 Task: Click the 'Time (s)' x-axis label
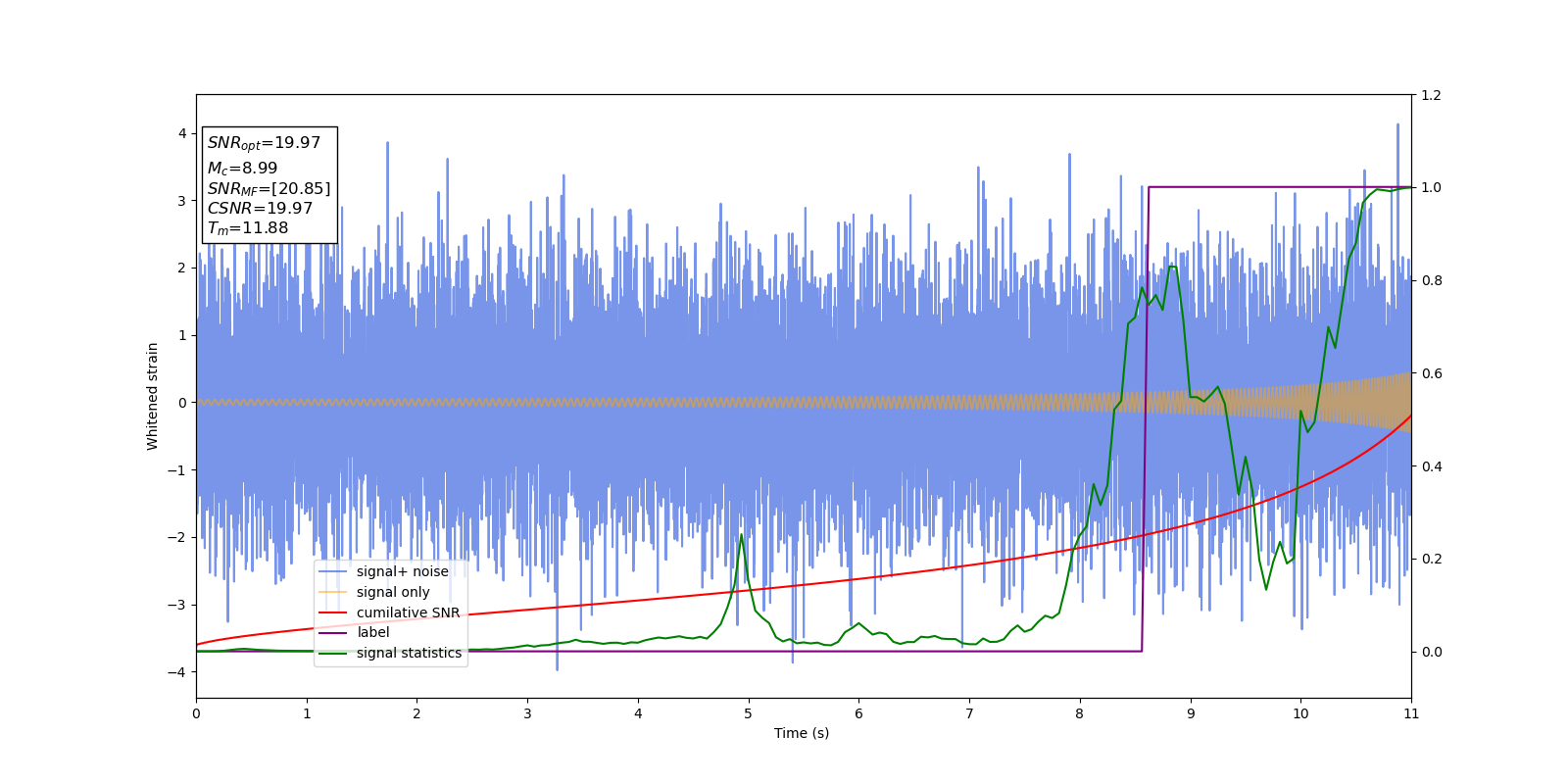[802, 733]
